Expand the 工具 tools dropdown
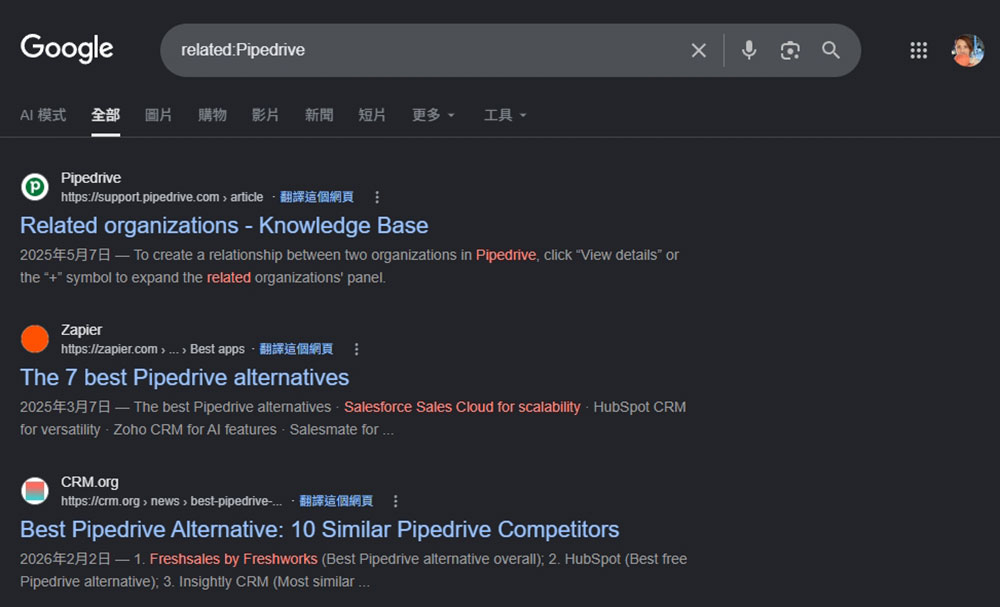1000x607 pixels. tap(505, 115)
